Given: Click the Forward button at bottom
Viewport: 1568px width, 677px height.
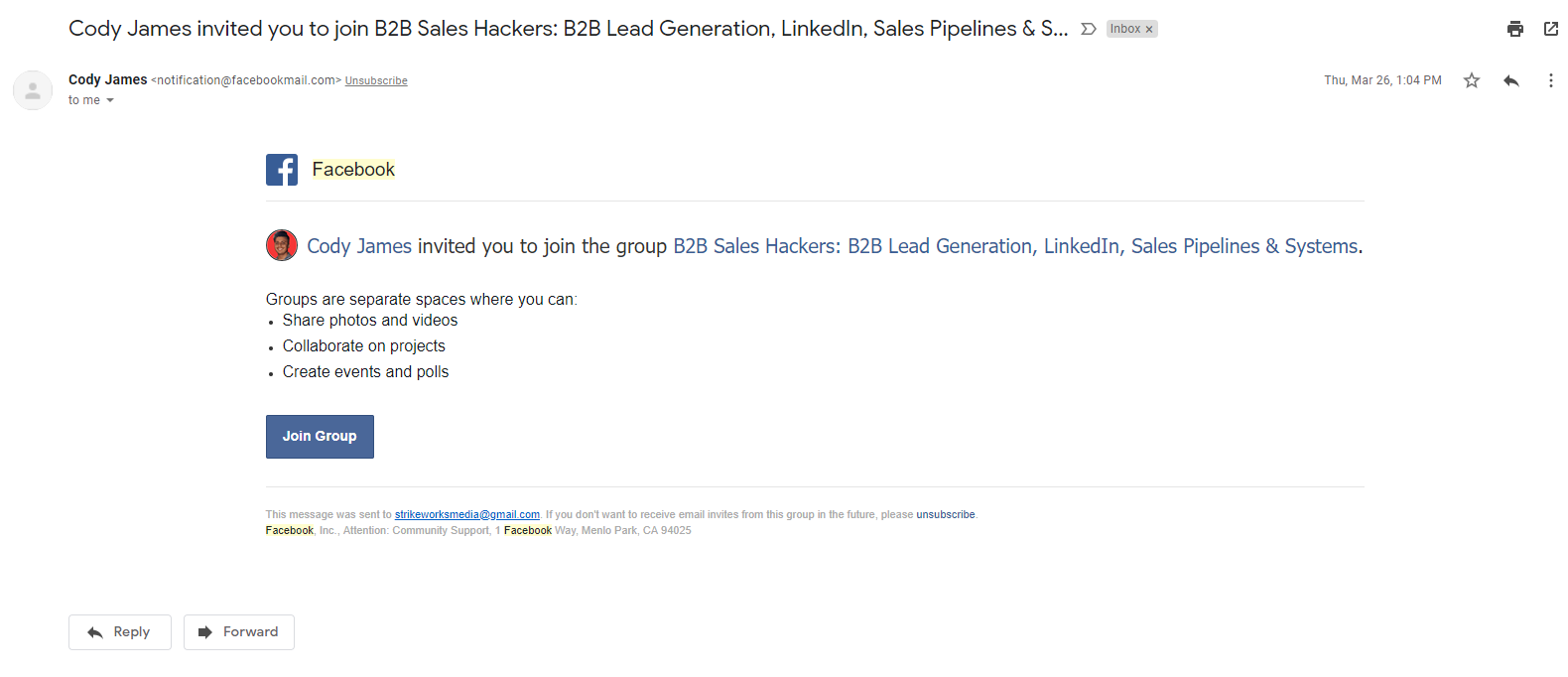Looking at the screenshot, I should [239, 632].
